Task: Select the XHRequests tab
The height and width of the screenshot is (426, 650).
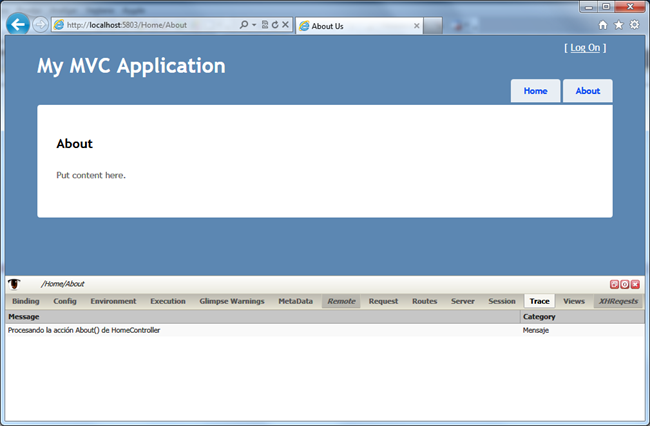Action: pyautogui.click(x=618, y=301)
